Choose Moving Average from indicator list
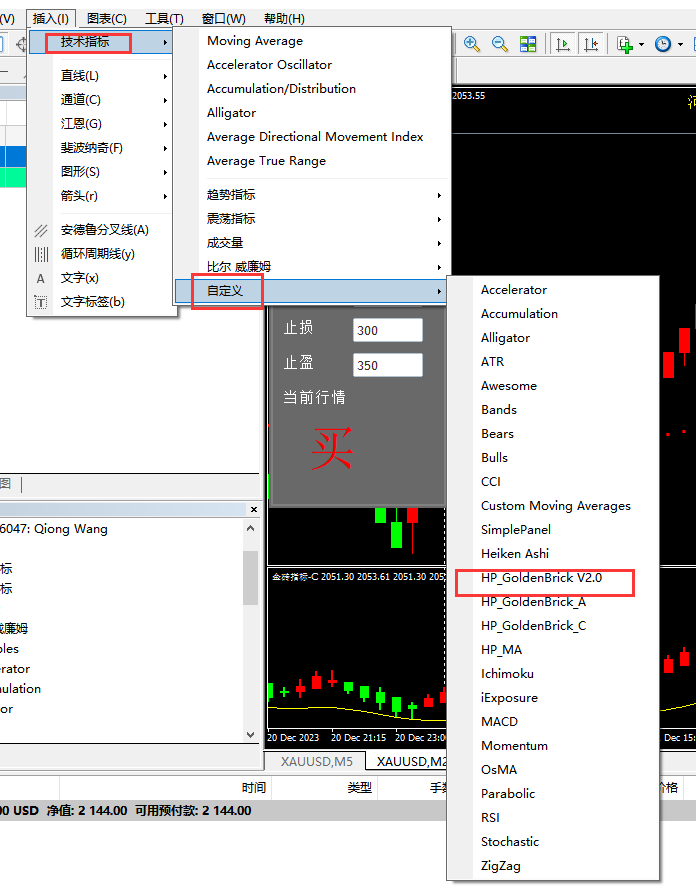This screenshot has height=892, width=696. 254,41
